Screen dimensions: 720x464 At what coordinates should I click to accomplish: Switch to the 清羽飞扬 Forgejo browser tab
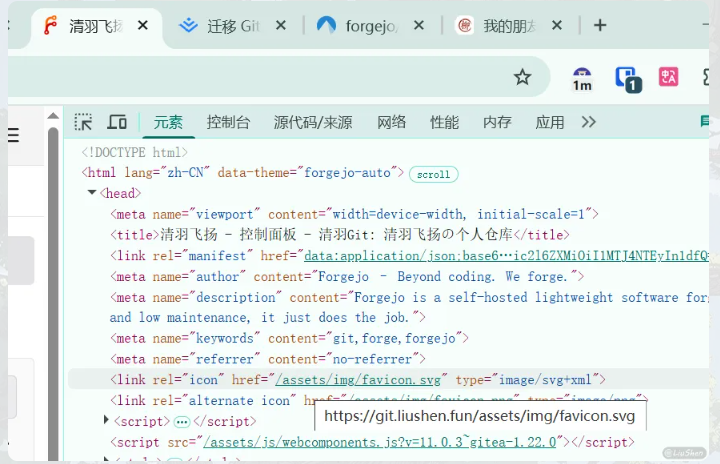(x=96, y=26)
